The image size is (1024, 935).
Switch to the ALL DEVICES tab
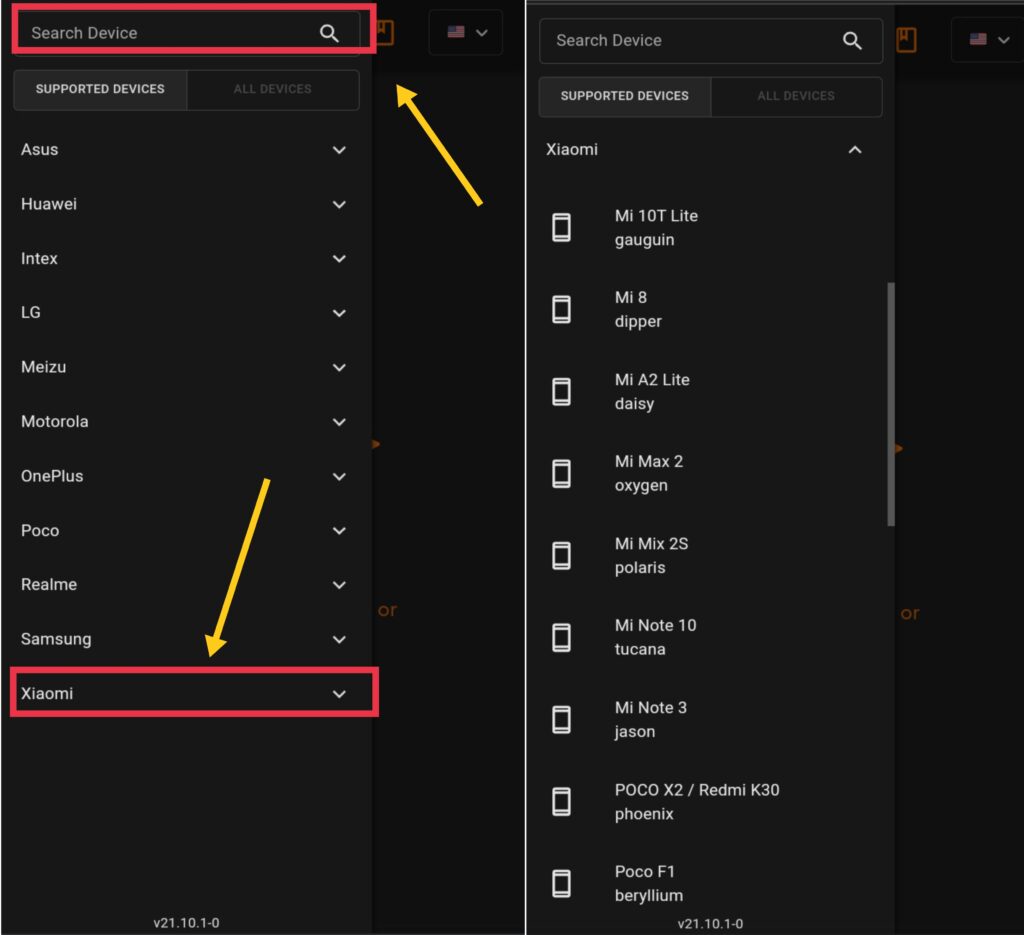click(272, 89)
